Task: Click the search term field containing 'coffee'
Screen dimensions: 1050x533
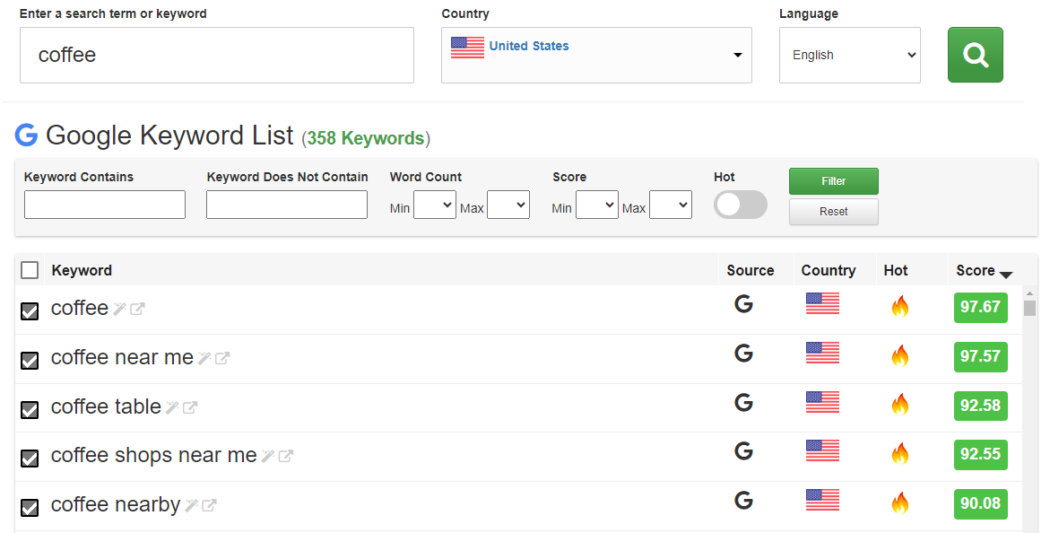Action: tap(217, 55)
